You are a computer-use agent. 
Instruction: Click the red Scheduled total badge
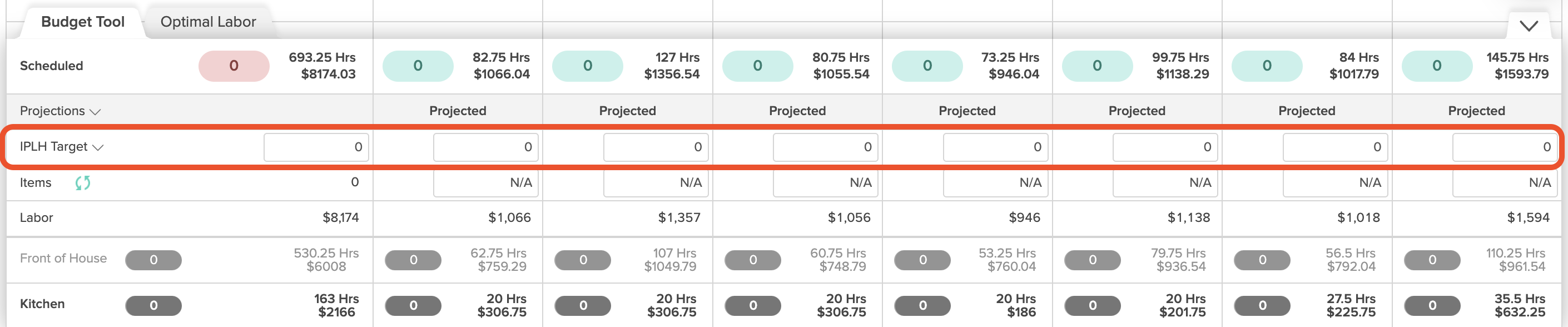[234, 66]
